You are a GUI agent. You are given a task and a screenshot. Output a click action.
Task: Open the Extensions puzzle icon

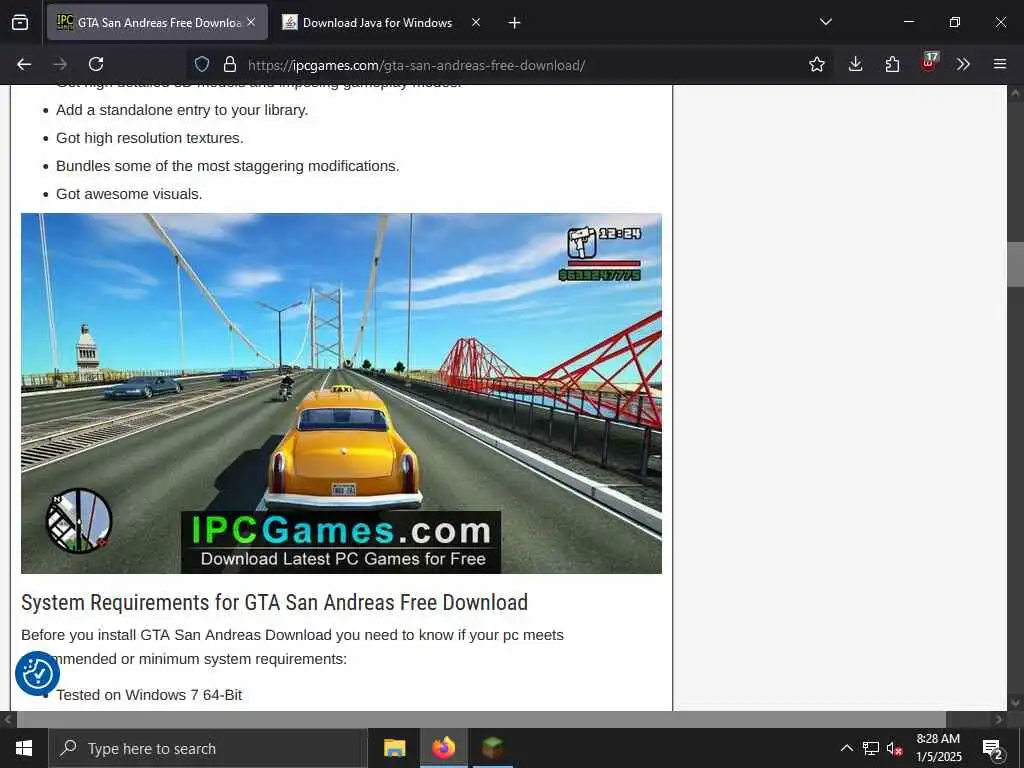click(892, 64)
